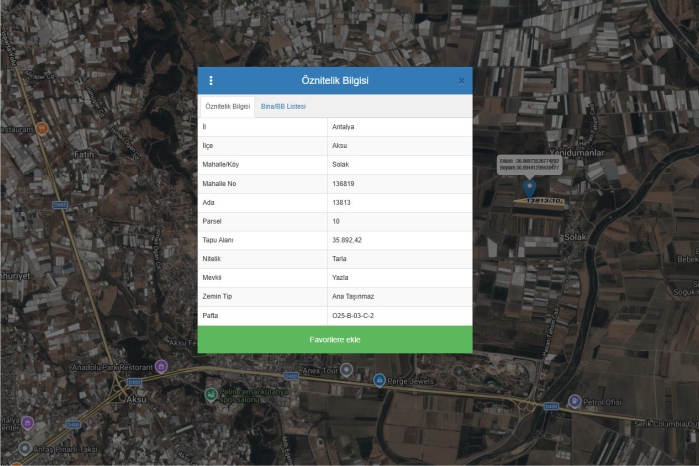Image resolution: width=699 pixels, height=466 pixels.
Task: Click the restaurant marker icon near Fatih
Action: (x=42, y=128)
